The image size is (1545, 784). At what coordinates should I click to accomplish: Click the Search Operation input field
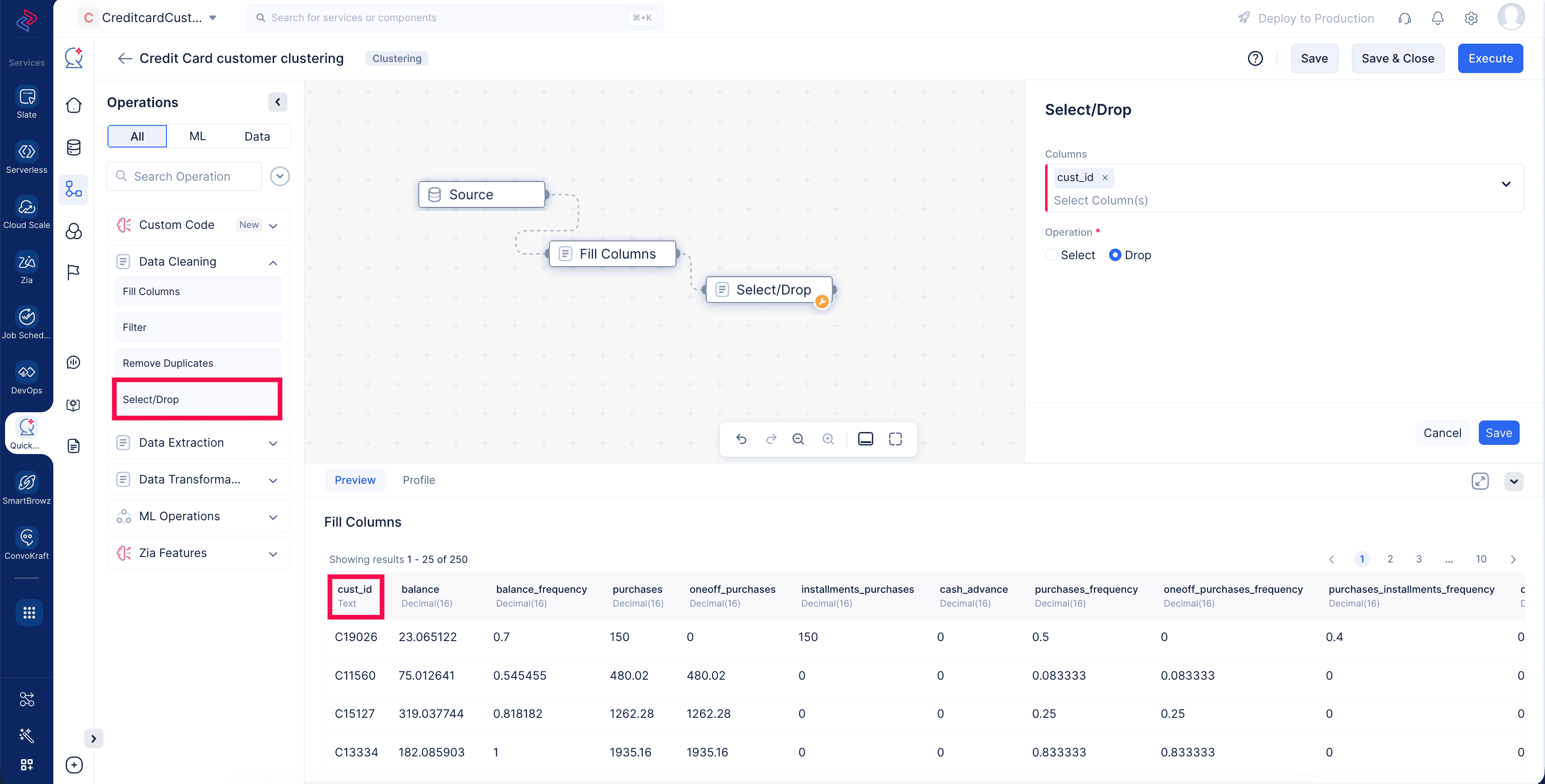coord(184,177)
